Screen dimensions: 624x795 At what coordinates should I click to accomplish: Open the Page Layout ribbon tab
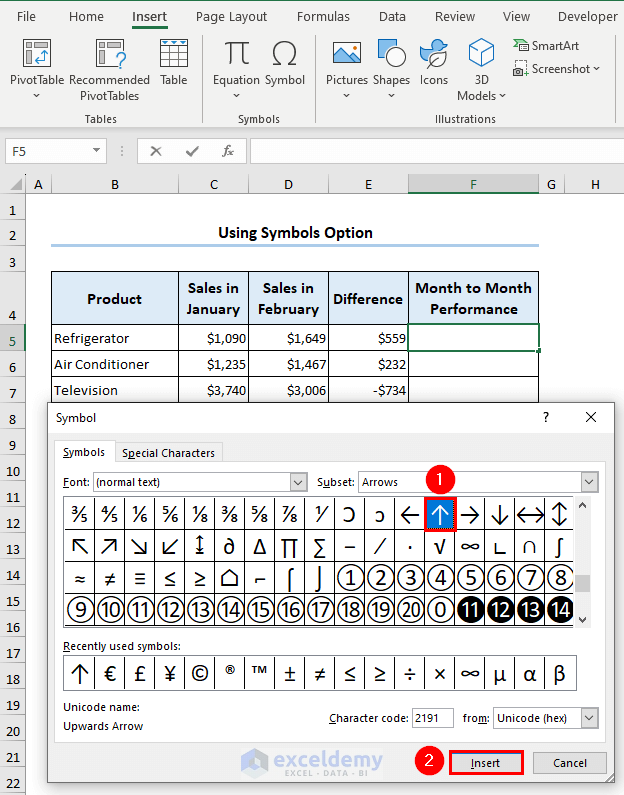(x=231, y=16)
